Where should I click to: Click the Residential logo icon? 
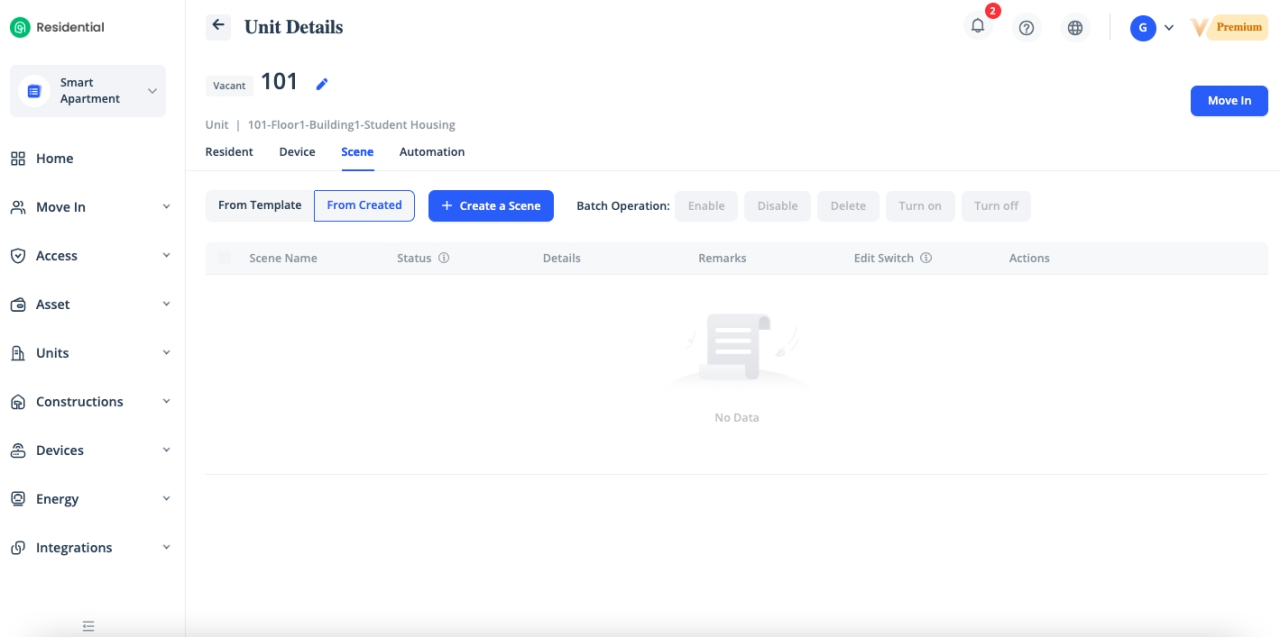click(20, 28)
